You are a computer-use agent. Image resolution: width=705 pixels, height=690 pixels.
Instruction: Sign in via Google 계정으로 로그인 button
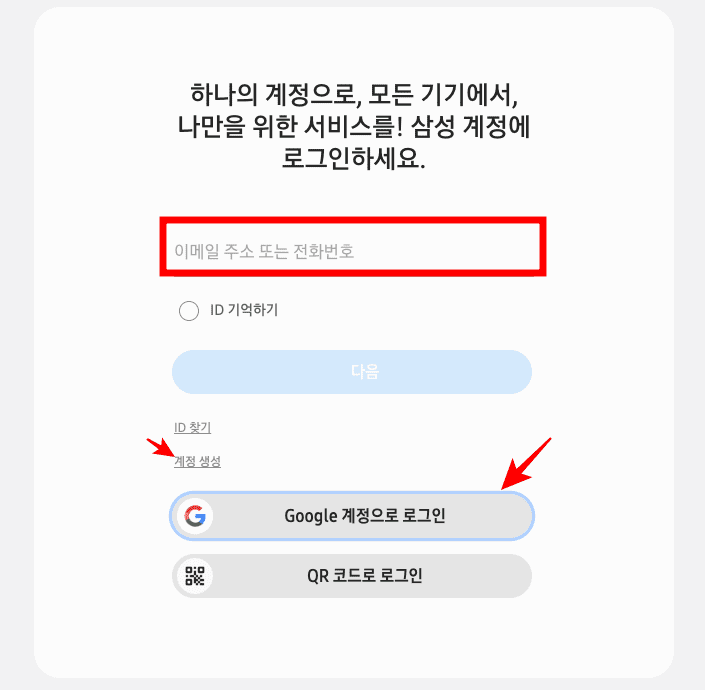coord(352,516)
